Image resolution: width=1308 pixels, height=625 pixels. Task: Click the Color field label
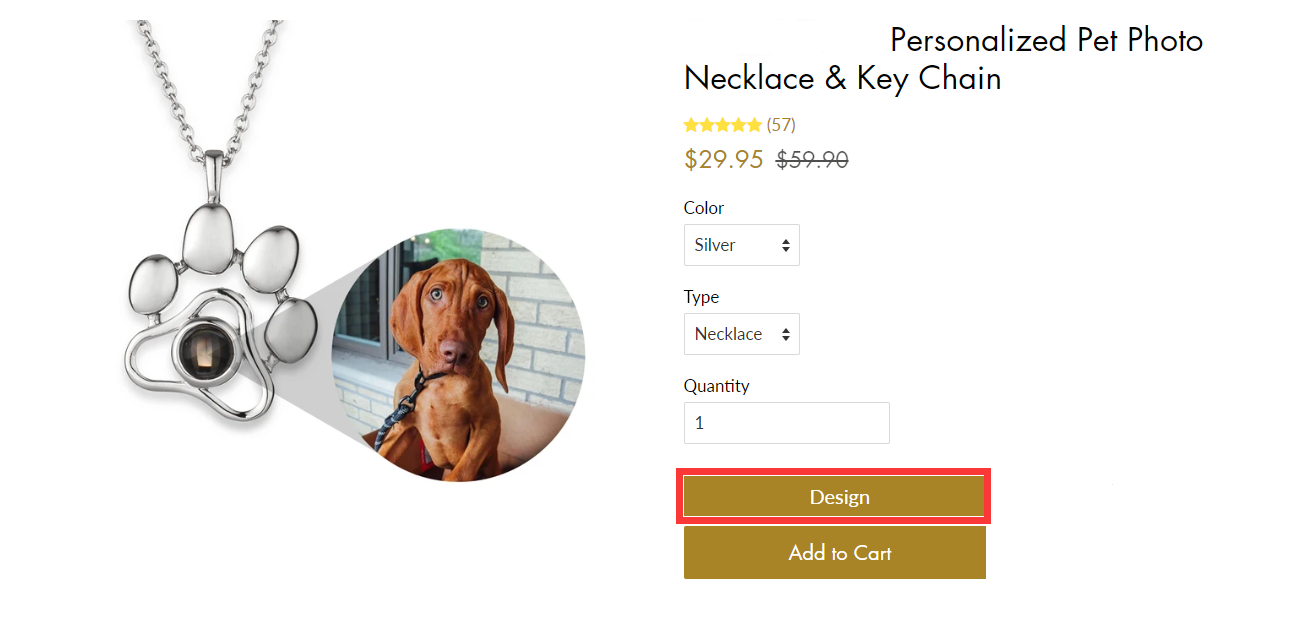(703, 208)
